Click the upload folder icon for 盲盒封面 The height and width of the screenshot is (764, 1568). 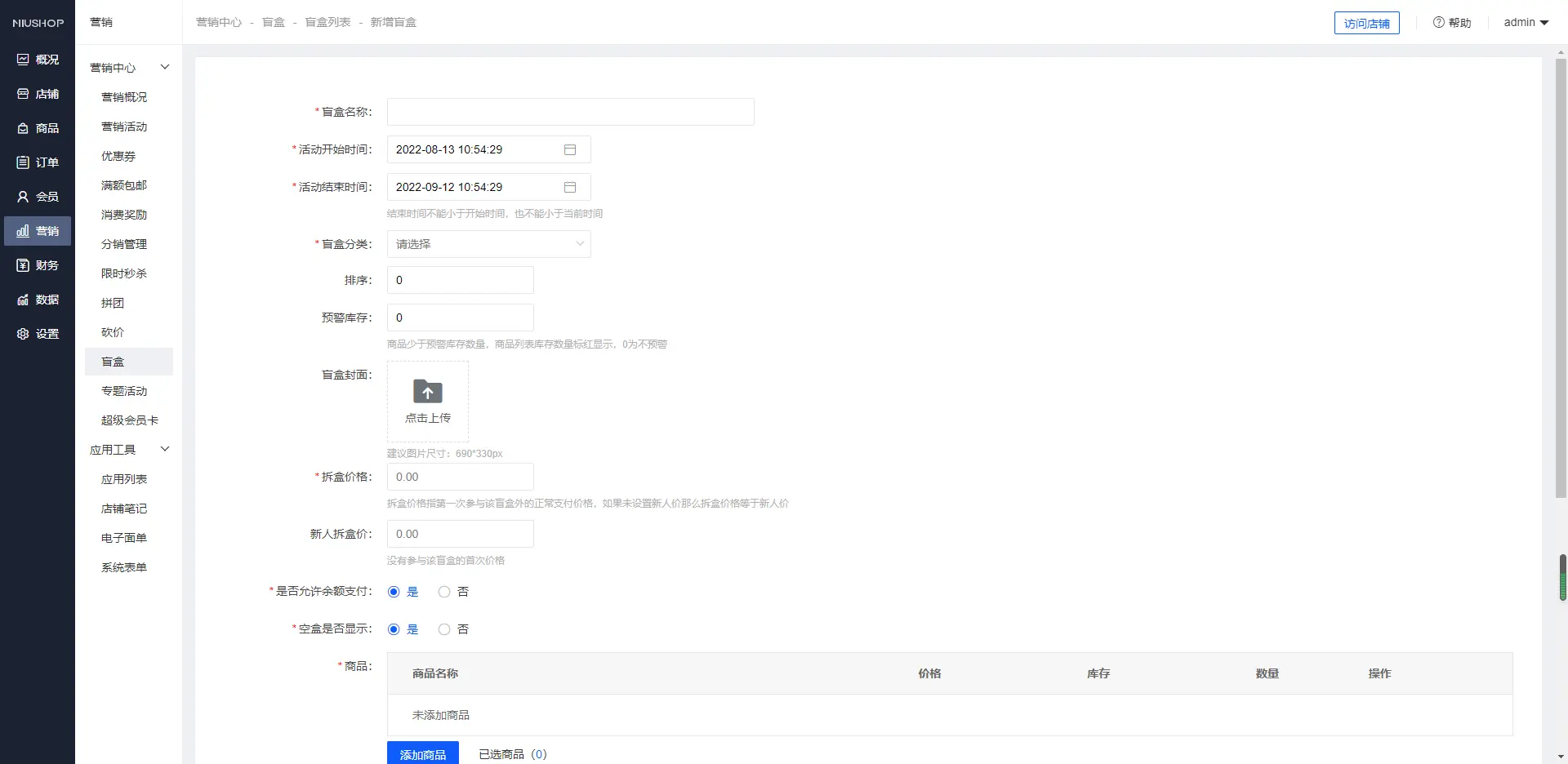428,392
